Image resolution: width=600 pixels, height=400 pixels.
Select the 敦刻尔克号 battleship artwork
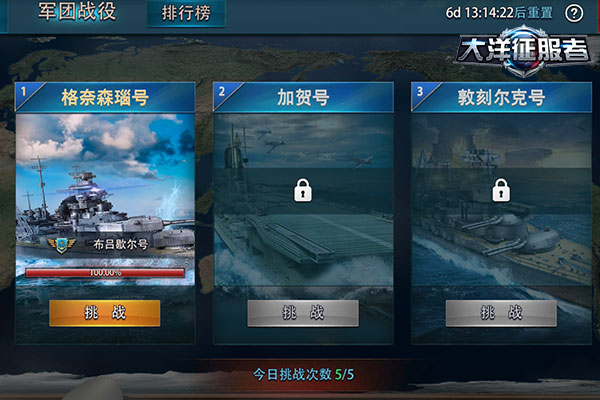tap(502, 199)
